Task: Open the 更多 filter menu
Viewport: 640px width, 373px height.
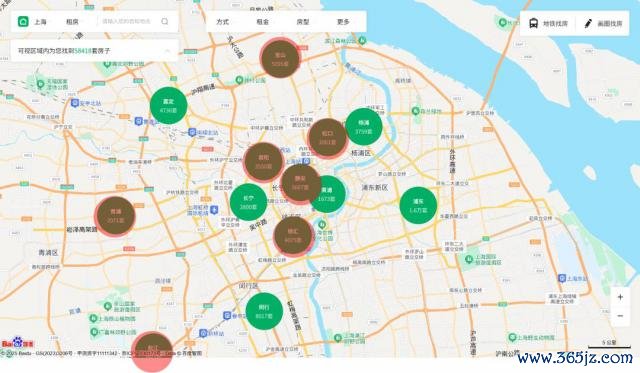Action: tap(343, 22)
